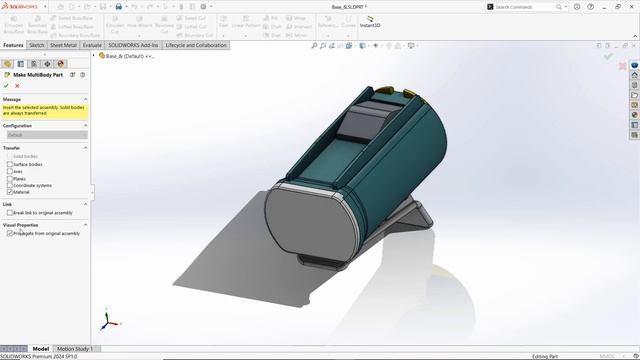Click the Editing Part status text
The image size is (640, 360).
coord(544,356)
